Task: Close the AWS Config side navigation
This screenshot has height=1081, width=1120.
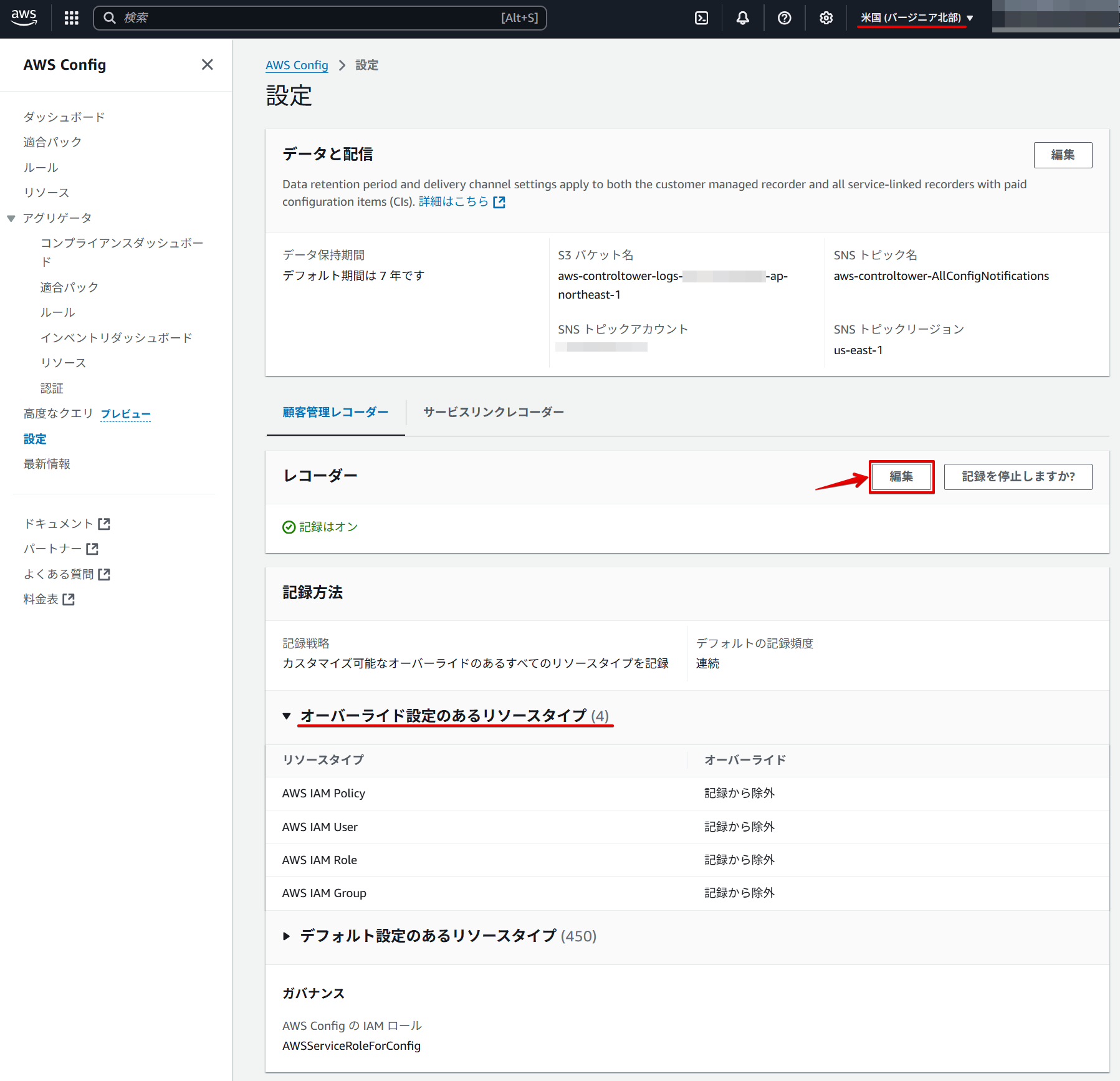Action: coord(208,65)
